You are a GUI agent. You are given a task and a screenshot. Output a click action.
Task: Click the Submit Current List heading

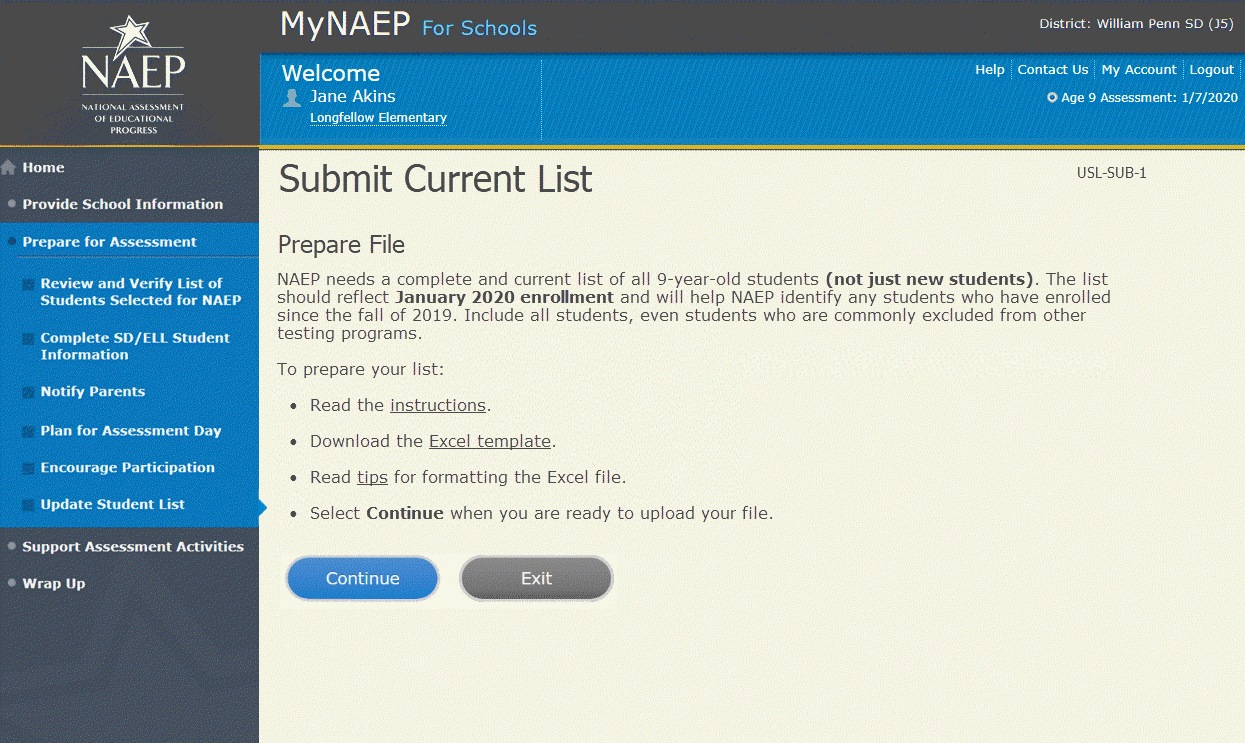coord(436,179)
